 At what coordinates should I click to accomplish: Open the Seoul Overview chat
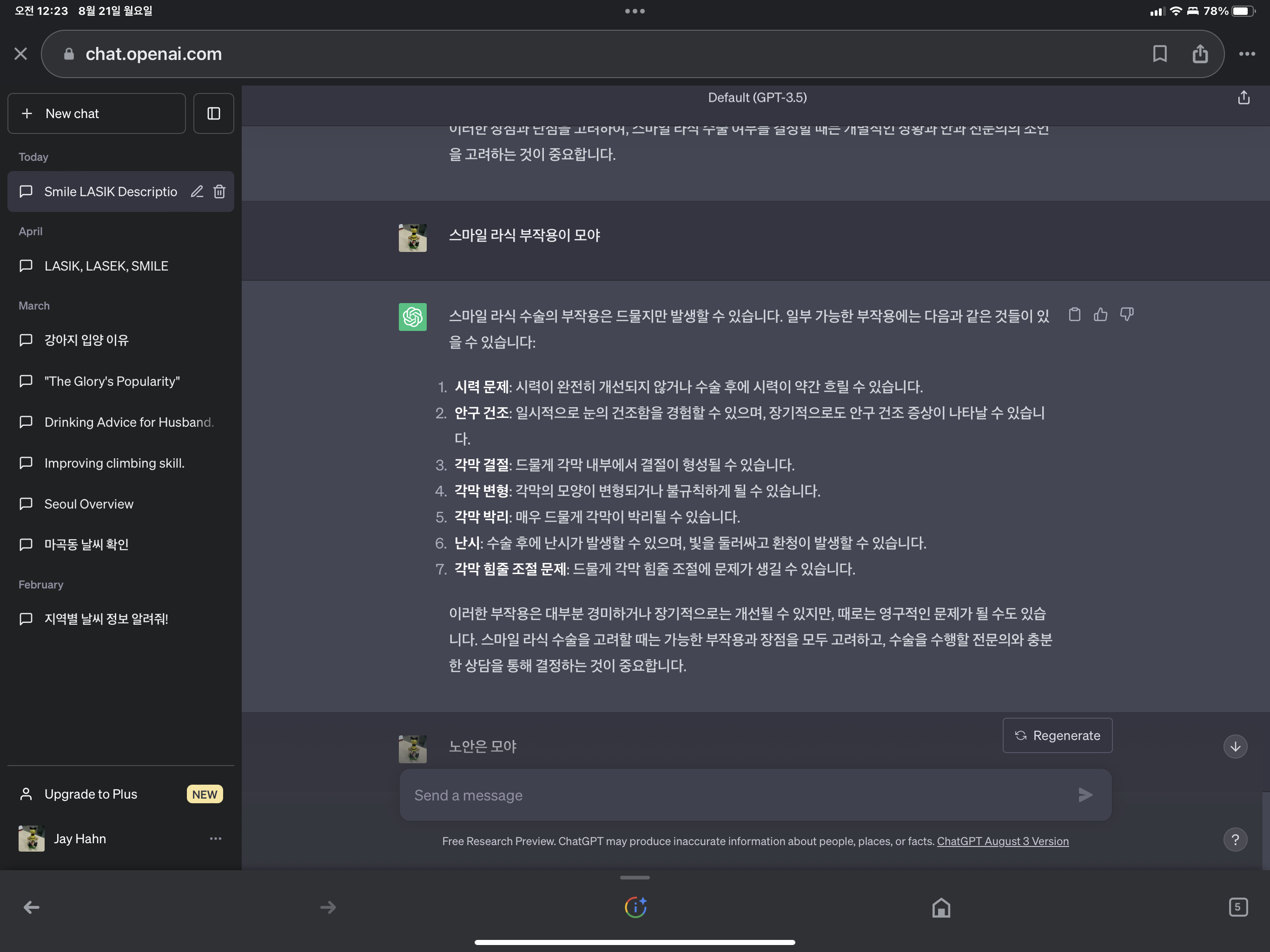pos(89,503)
